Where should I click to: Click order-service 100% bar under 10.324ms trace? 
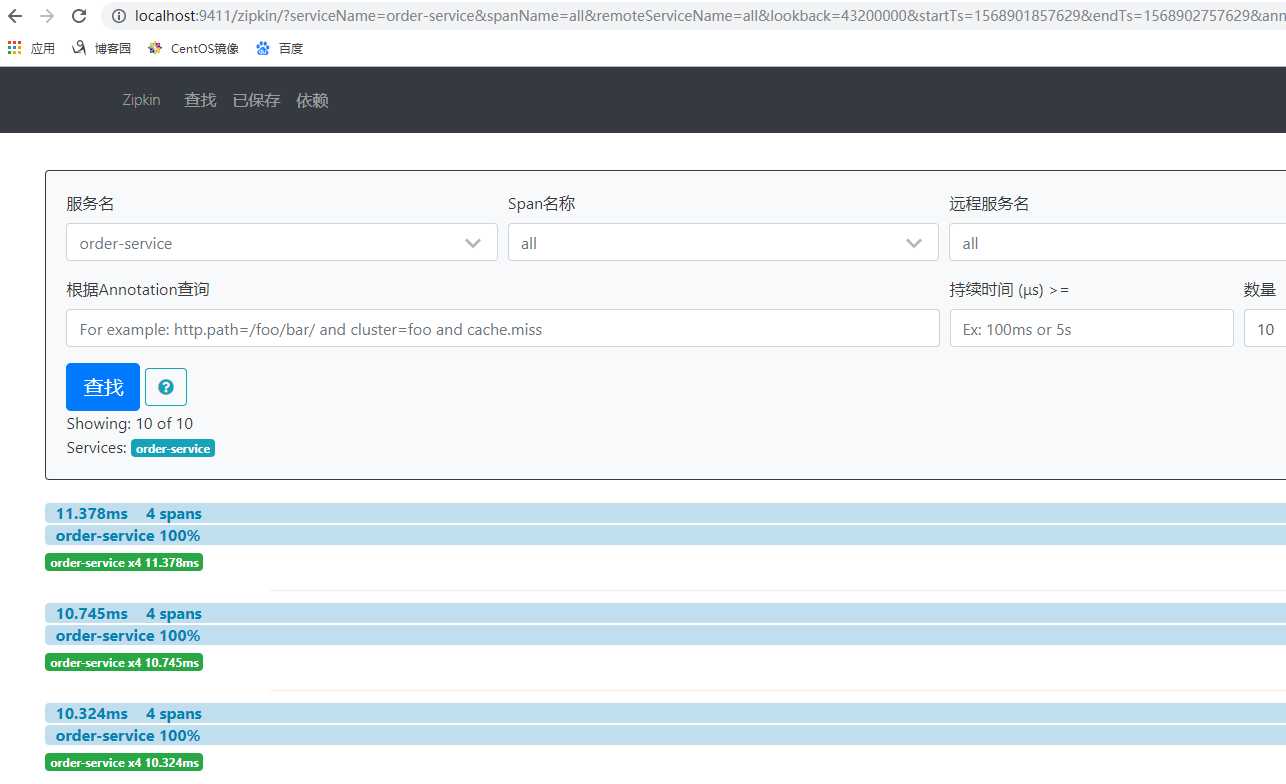tap(665, 735)
